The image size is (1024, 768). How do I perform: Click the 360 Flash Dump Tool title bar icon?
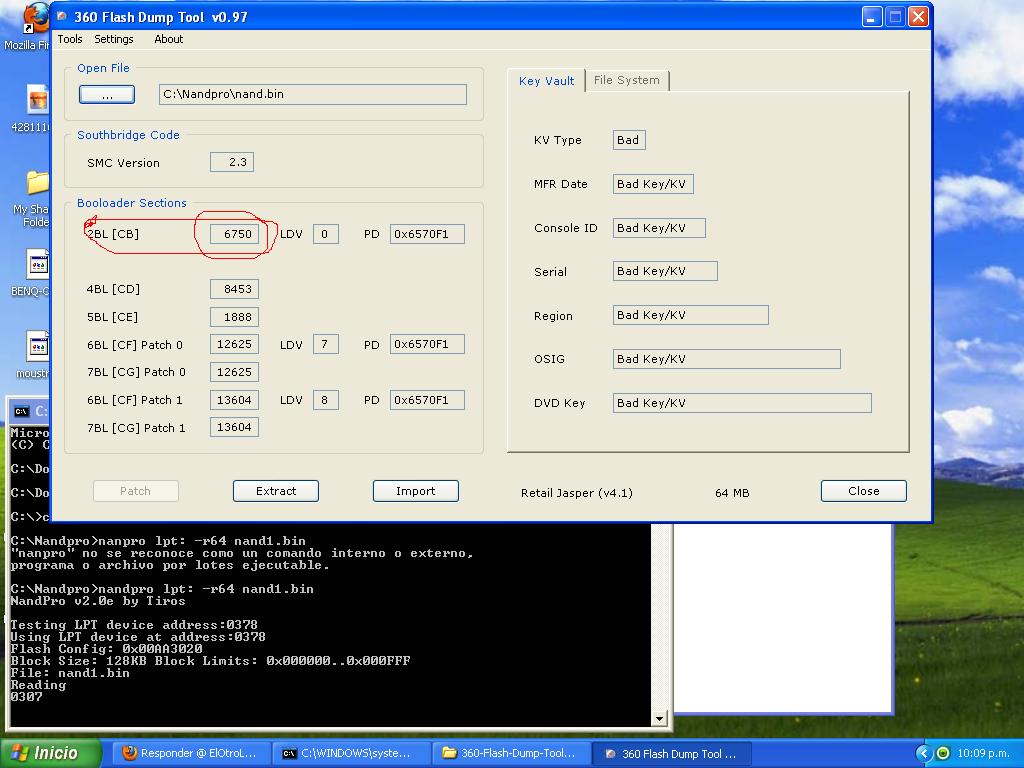pos(62,17)
